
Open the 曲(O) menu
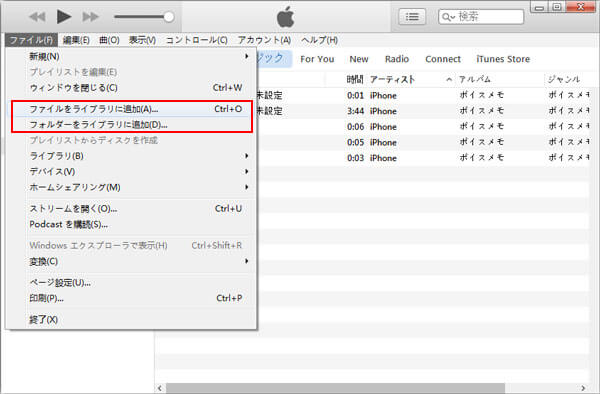pos(109,40)
